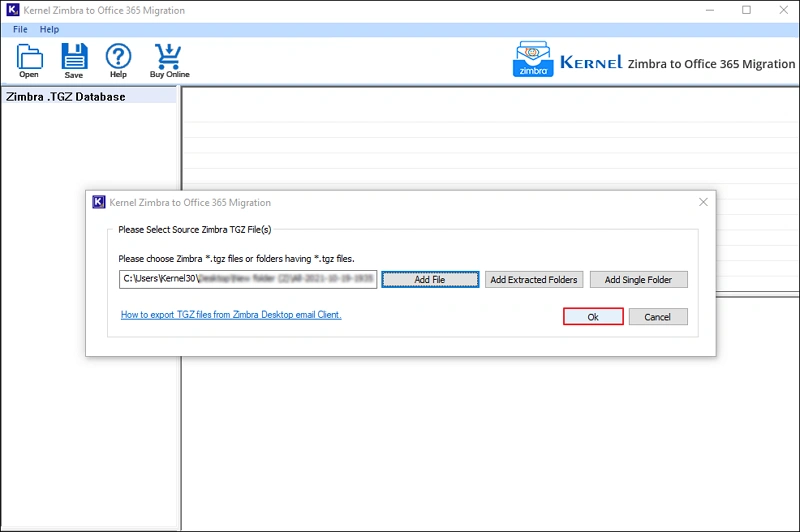This screenshot has width=800, height=532.
Task: Click the Add Extracted Folders button
Action: click(x=534, y=280)
